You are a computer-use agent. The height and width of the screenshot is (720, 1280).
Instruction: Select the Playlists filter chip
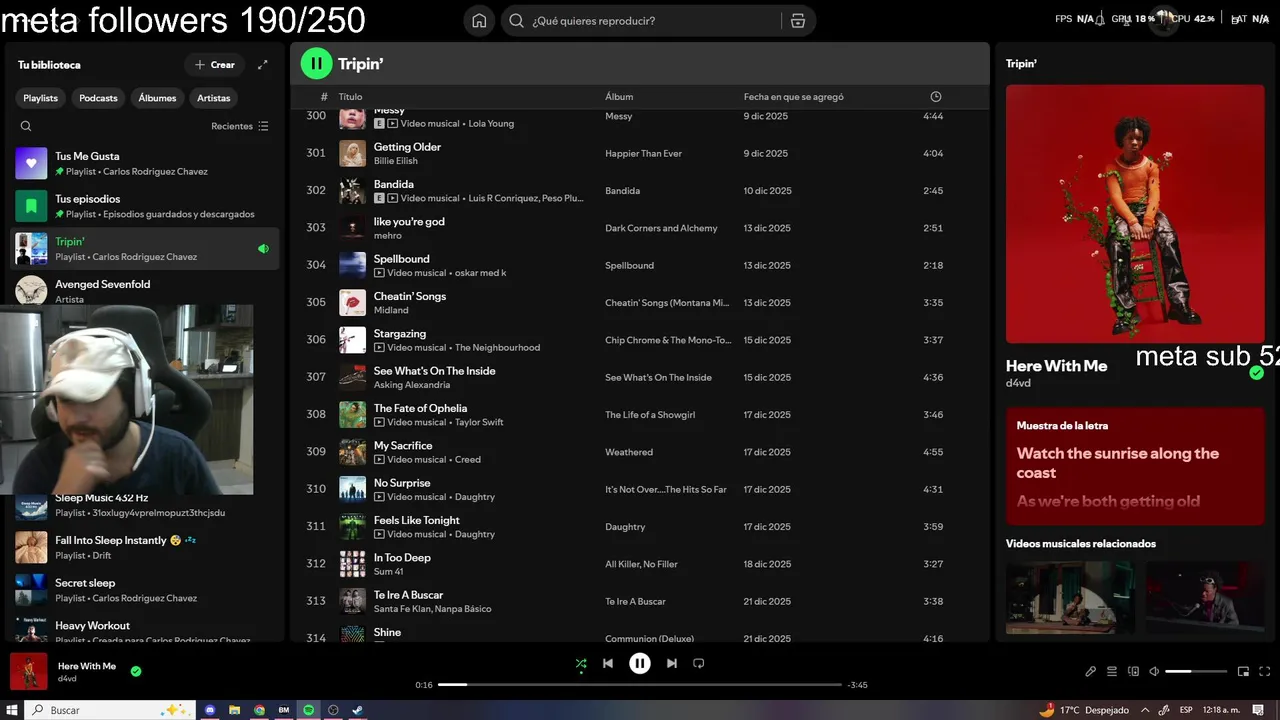(x=41, y=98)
